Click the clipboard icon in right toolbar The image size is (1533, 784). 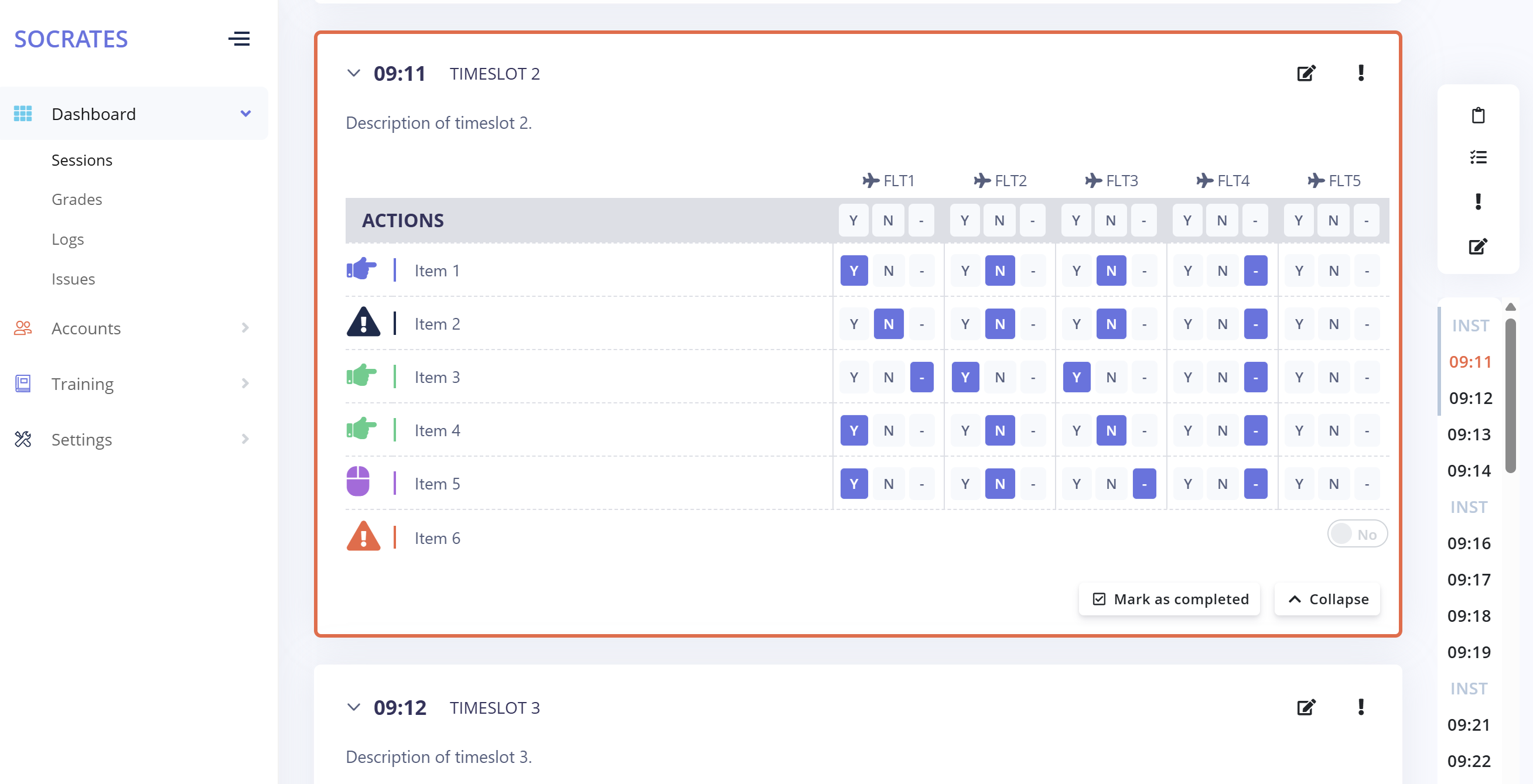pos(1478,115)
